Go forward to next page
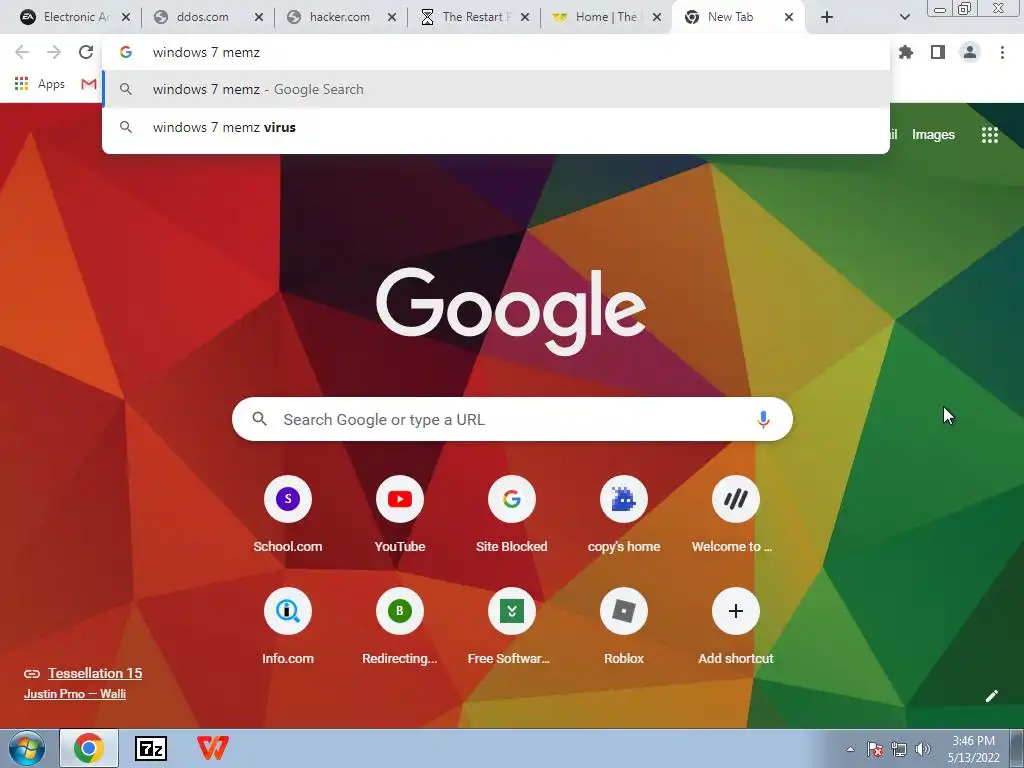The image size is (1024, 768). coord(54,52)
